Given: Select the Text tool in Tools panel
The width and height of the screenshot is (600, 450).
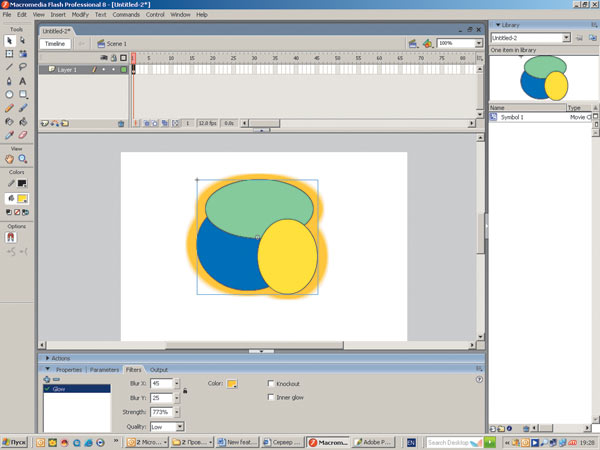Looking at the screenshot, I should (22, 81).
